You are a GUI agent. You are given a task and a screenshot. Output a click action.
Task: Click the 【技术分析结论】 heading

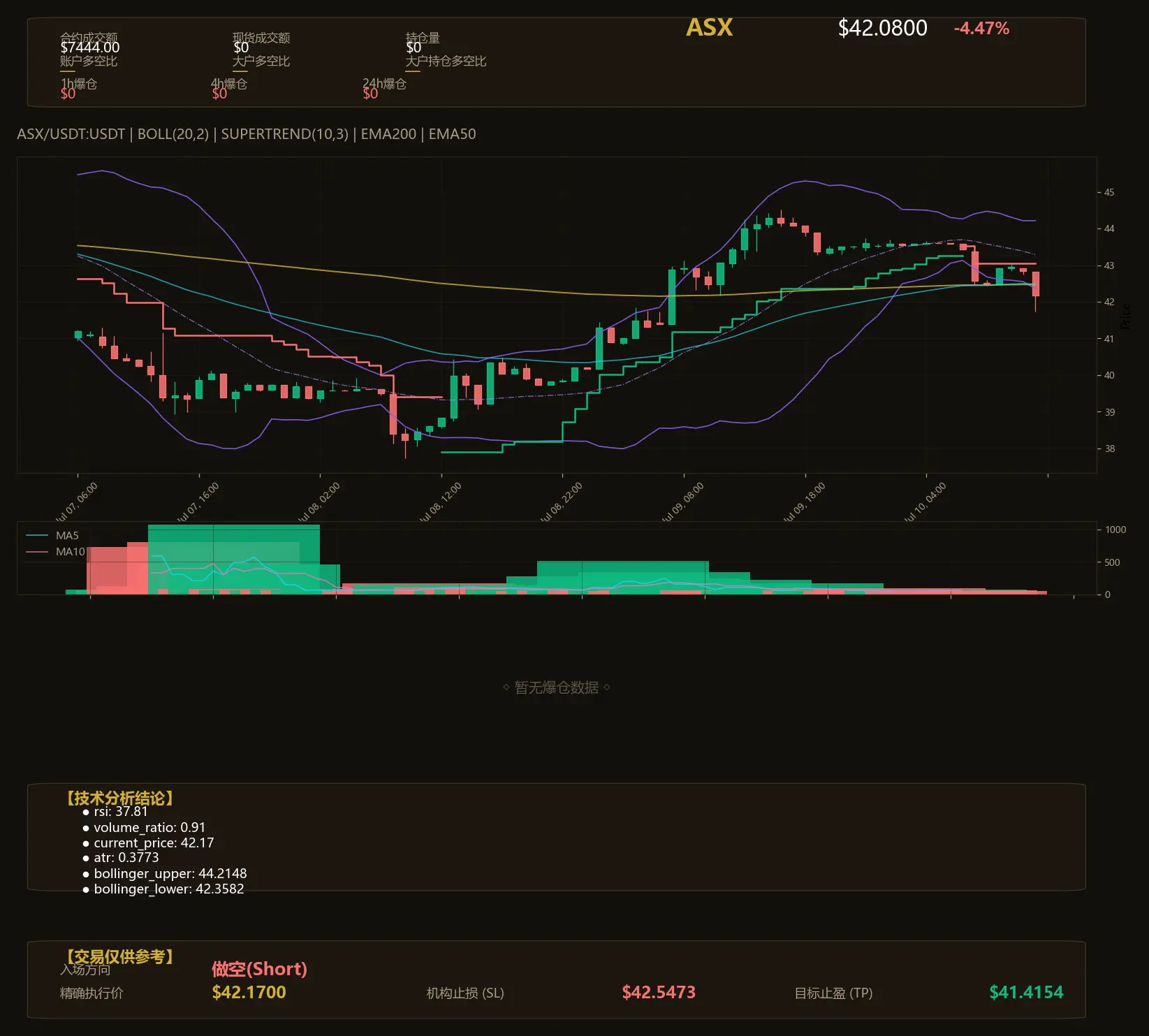[119, 798]
